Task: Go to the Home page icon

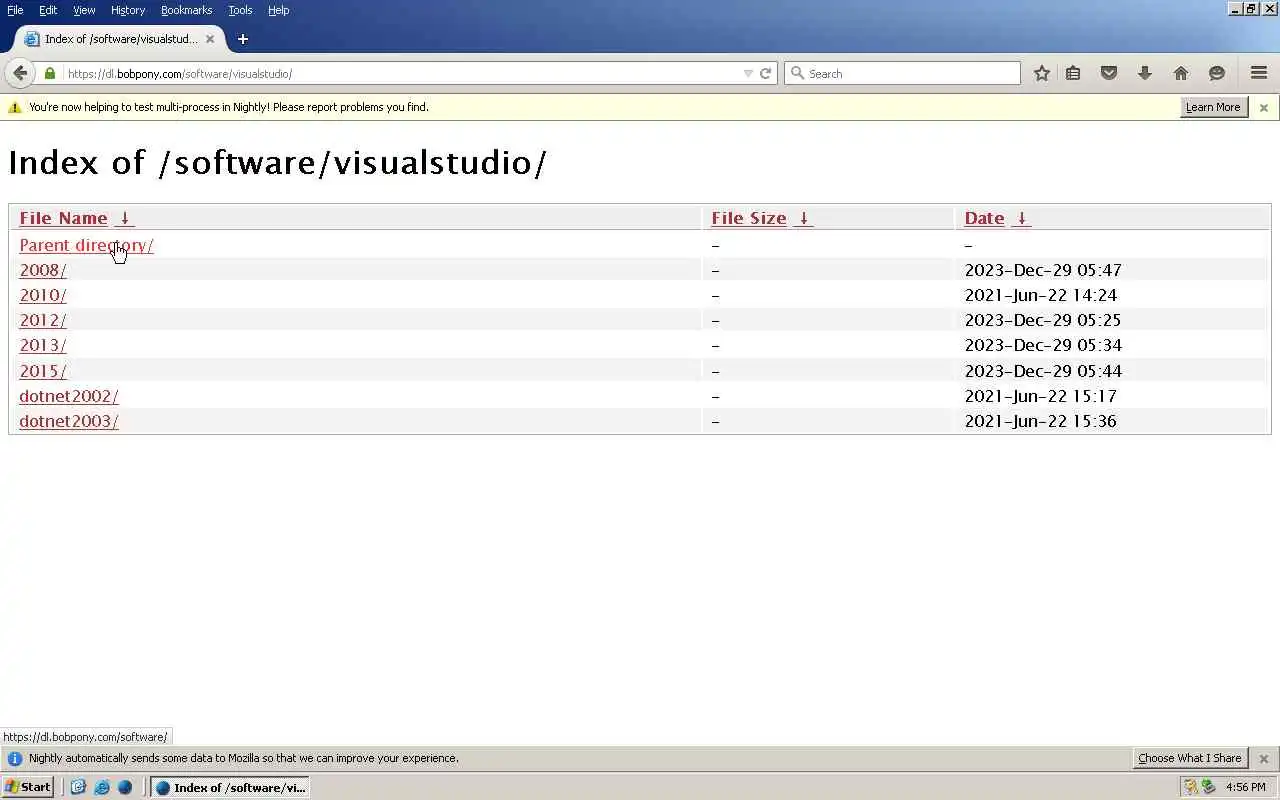Action: pyautogui.click(x=1181, y=73)
